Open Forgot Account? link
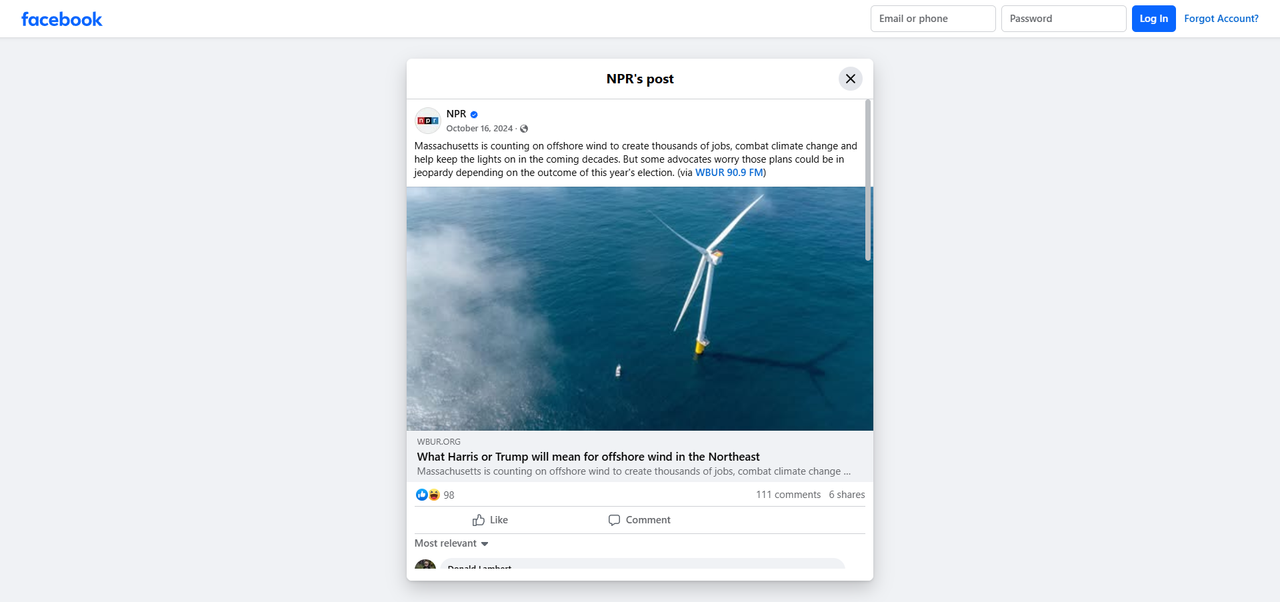Viewport: 1280px width, 602px height. (x=1221, y=19)
